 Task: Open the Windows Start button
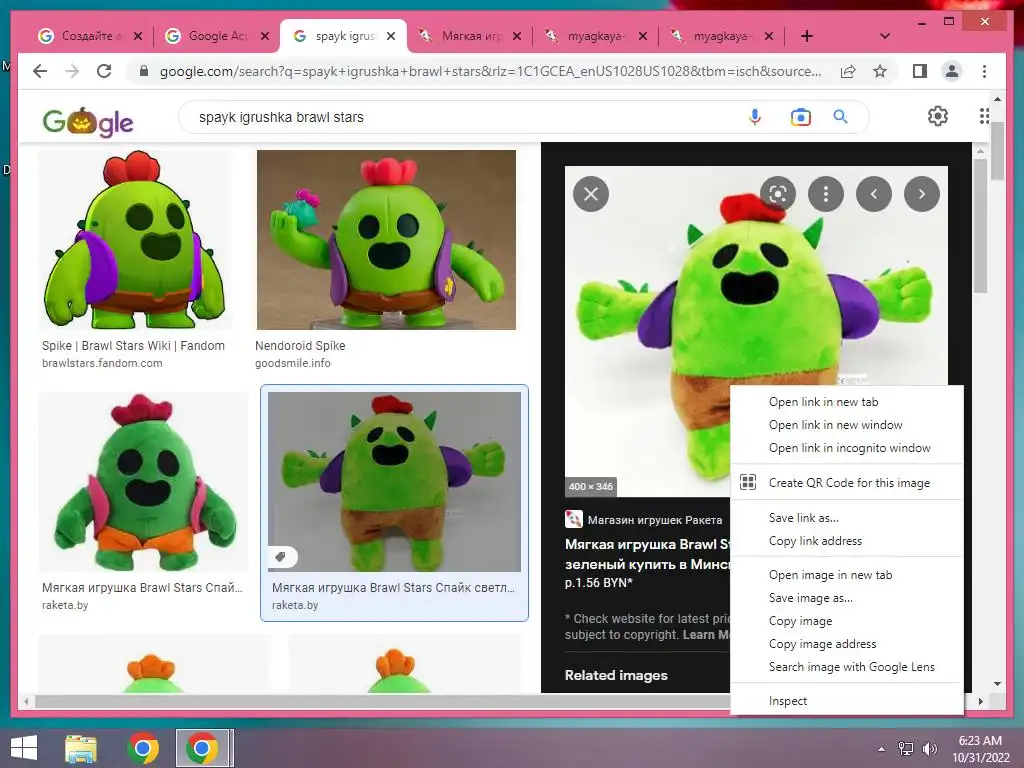(x=24, y=748)
